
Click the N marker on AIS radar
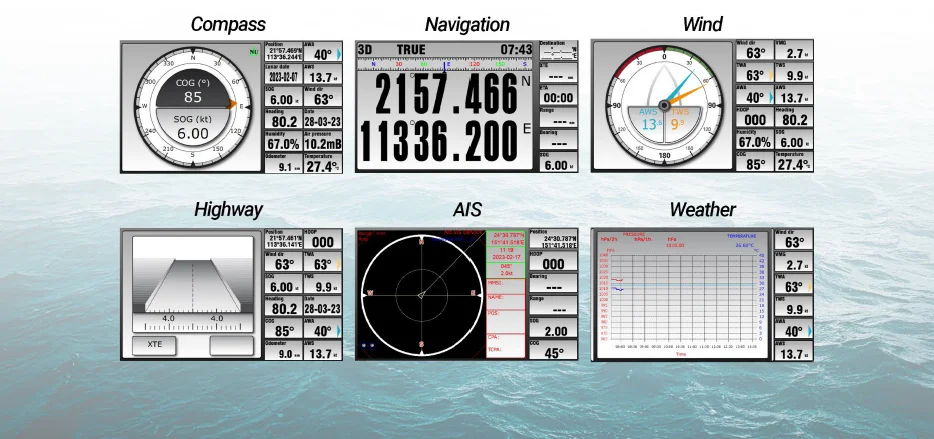pos(421,242)
